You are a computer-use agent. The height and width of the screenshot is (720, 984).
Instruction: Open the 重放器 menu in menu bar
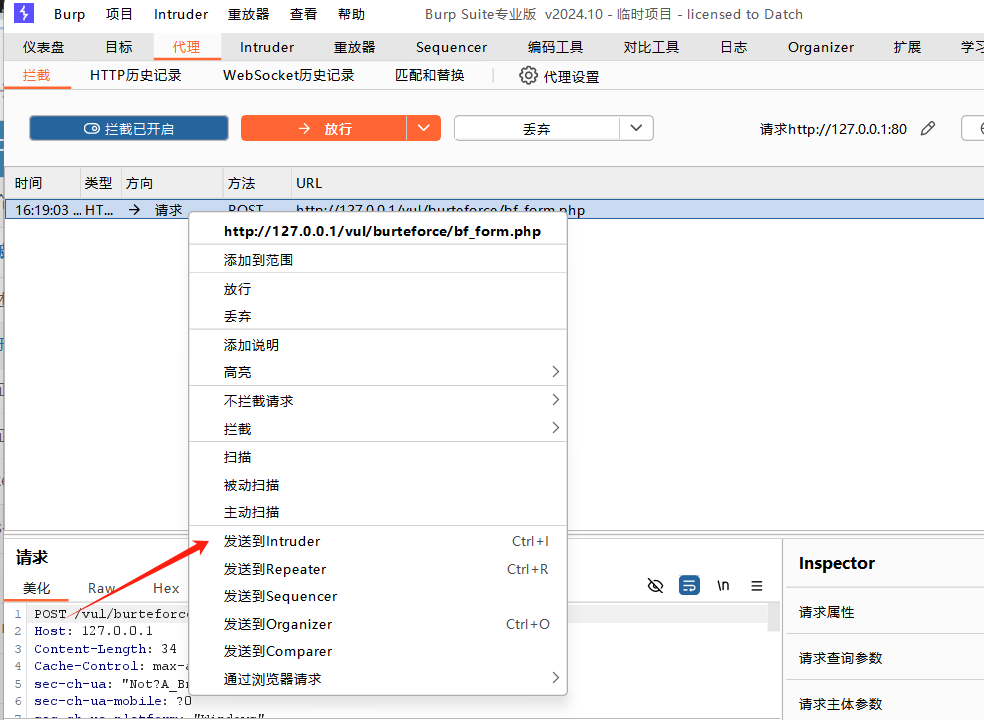[x=249, y=14]
